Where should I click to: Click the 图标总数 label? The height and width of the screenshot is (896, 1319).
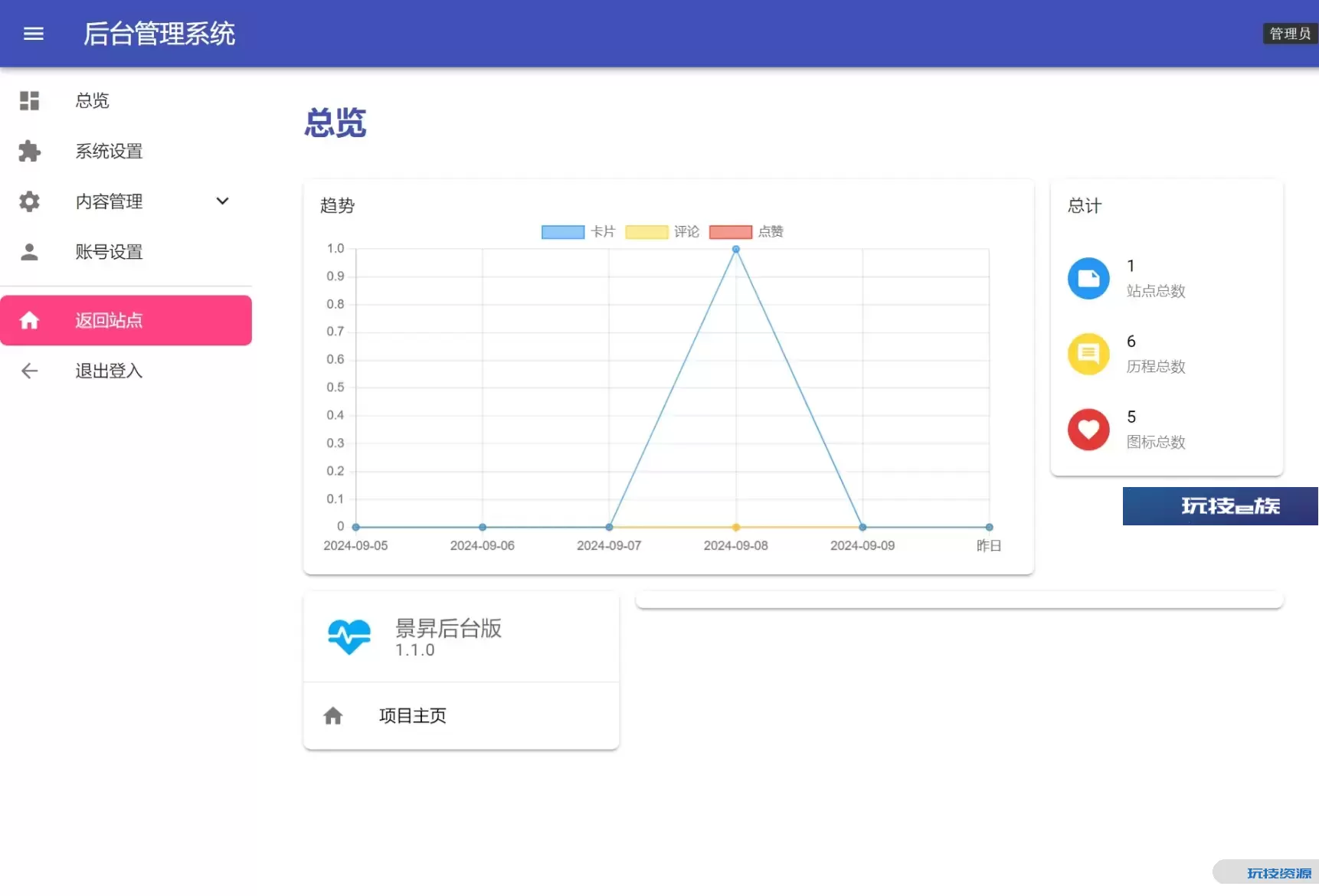(x=1156, y=443)
